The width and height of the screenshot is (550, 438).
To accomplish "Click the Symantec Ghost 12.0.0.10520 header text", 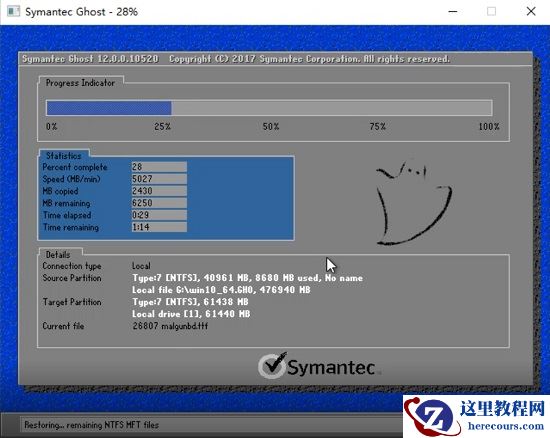I will (x=90, y=59).
